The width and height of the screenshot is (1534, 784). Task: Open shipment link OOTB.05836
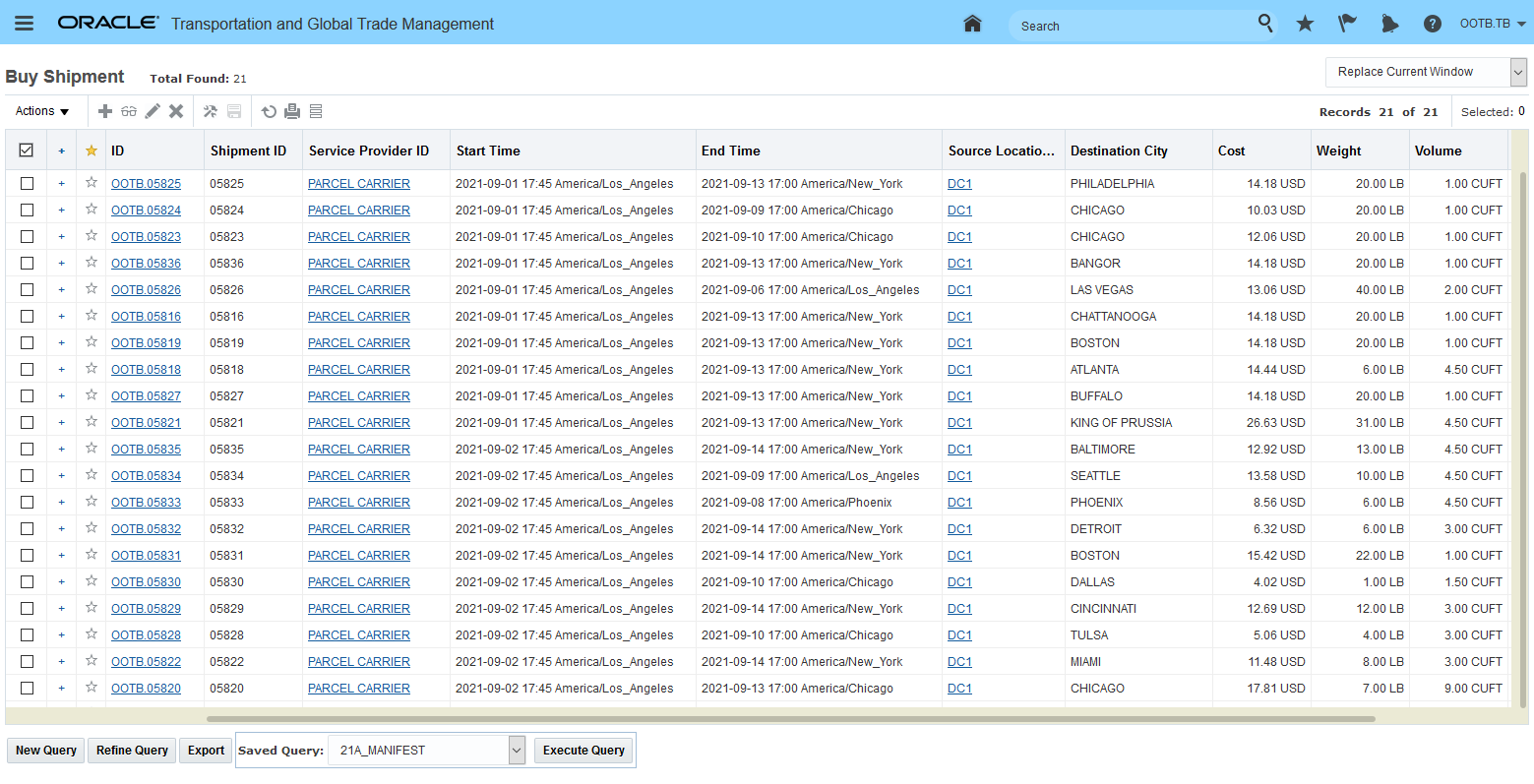[146, 264]
